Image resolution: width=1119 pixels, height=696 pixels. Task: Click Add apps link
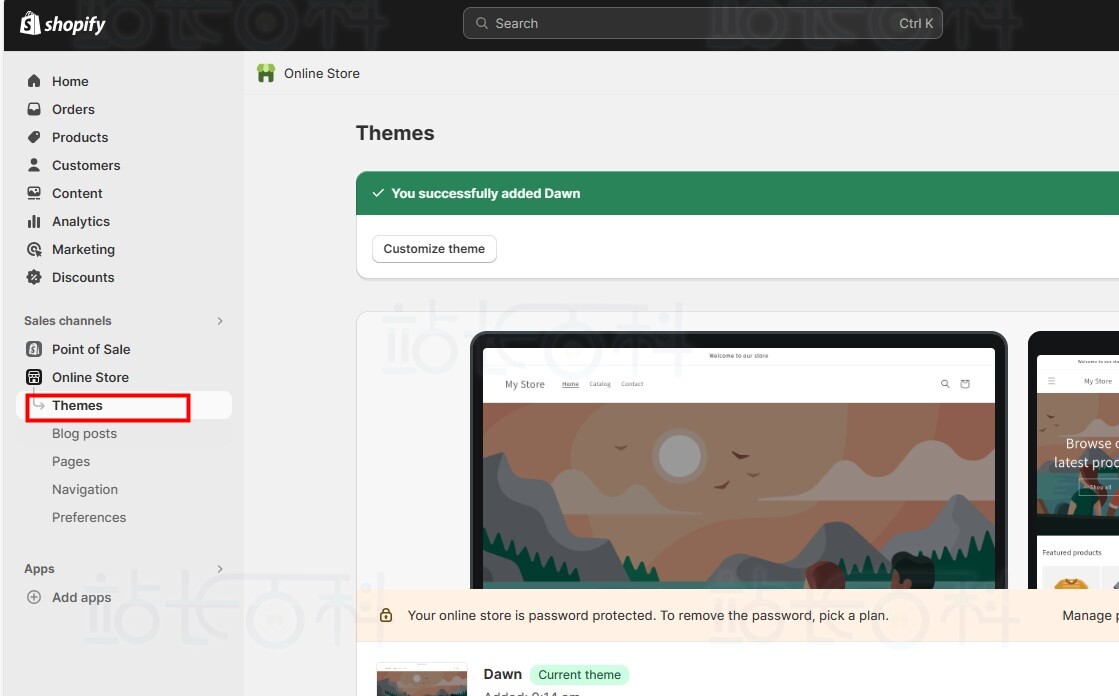click(81, 597)
